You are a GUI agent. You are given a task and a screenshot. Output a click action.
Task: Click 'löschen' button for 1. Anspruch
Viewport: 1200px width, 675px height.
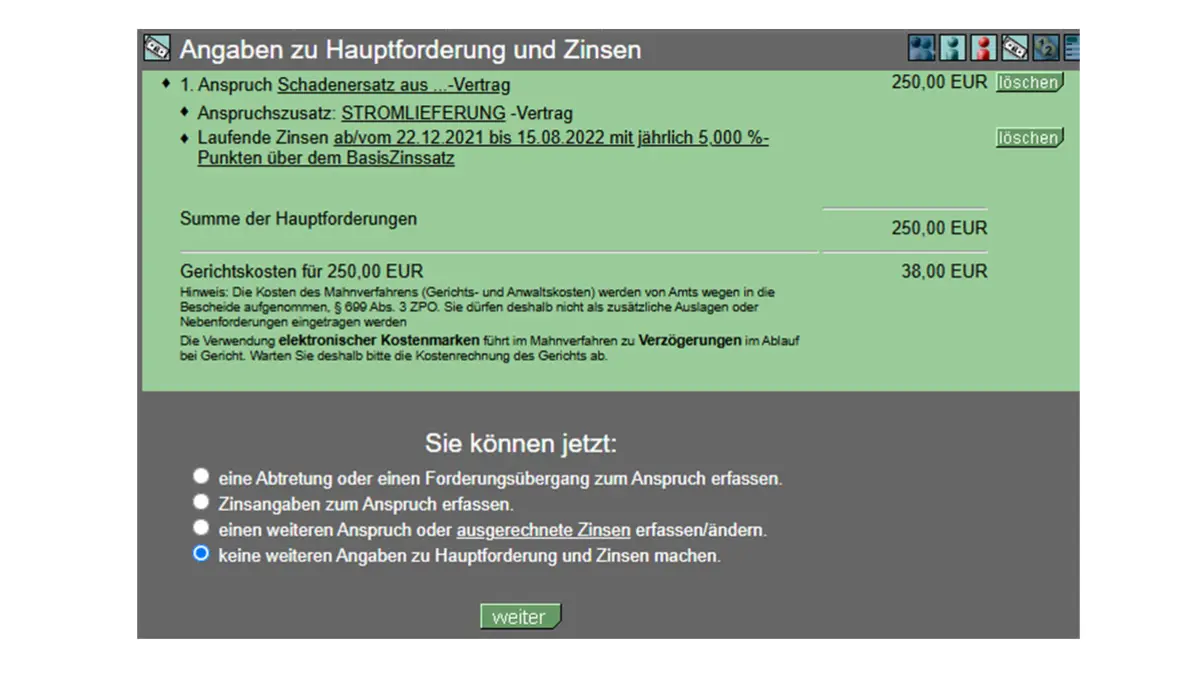point(1029,83)
